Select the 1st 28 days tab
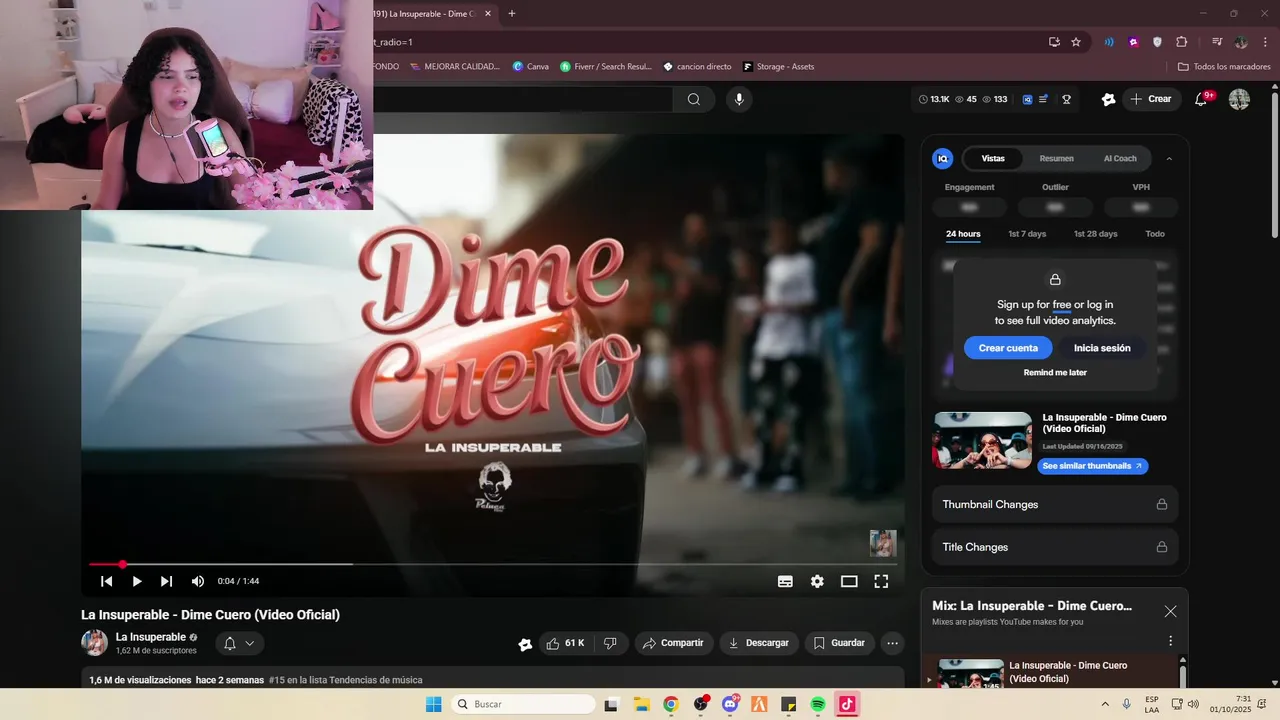Image resolution: width=1280 pixels, height=720 pixels. point(1096,234)
